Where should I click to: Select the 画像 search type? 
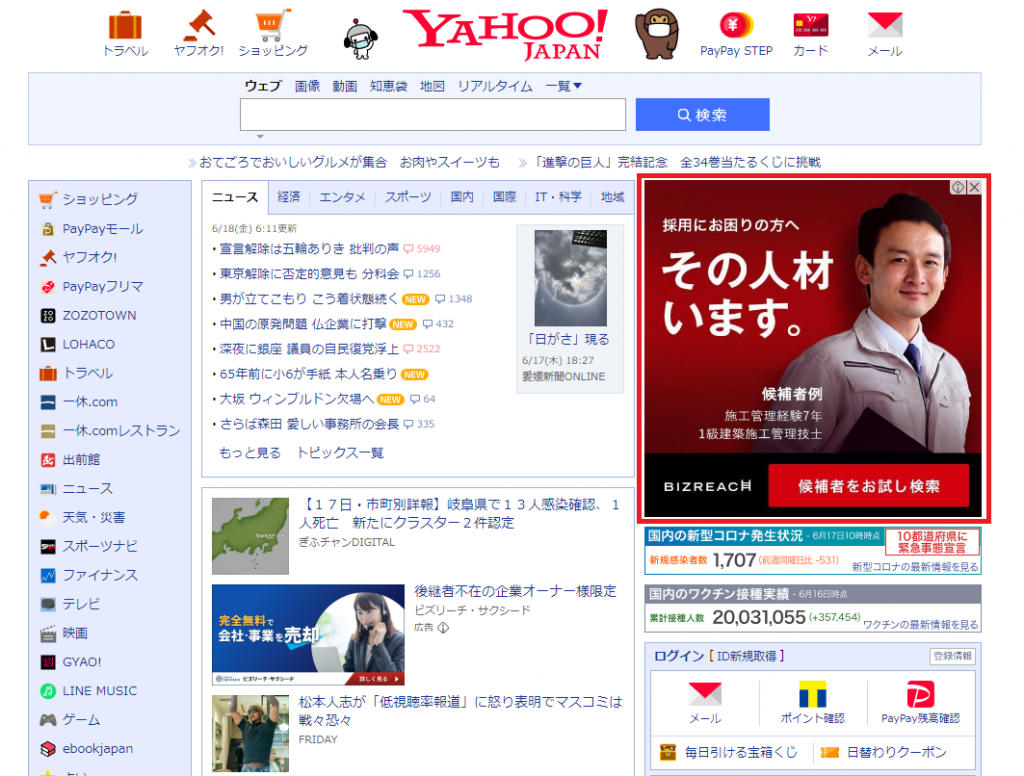tap(307, 86)
